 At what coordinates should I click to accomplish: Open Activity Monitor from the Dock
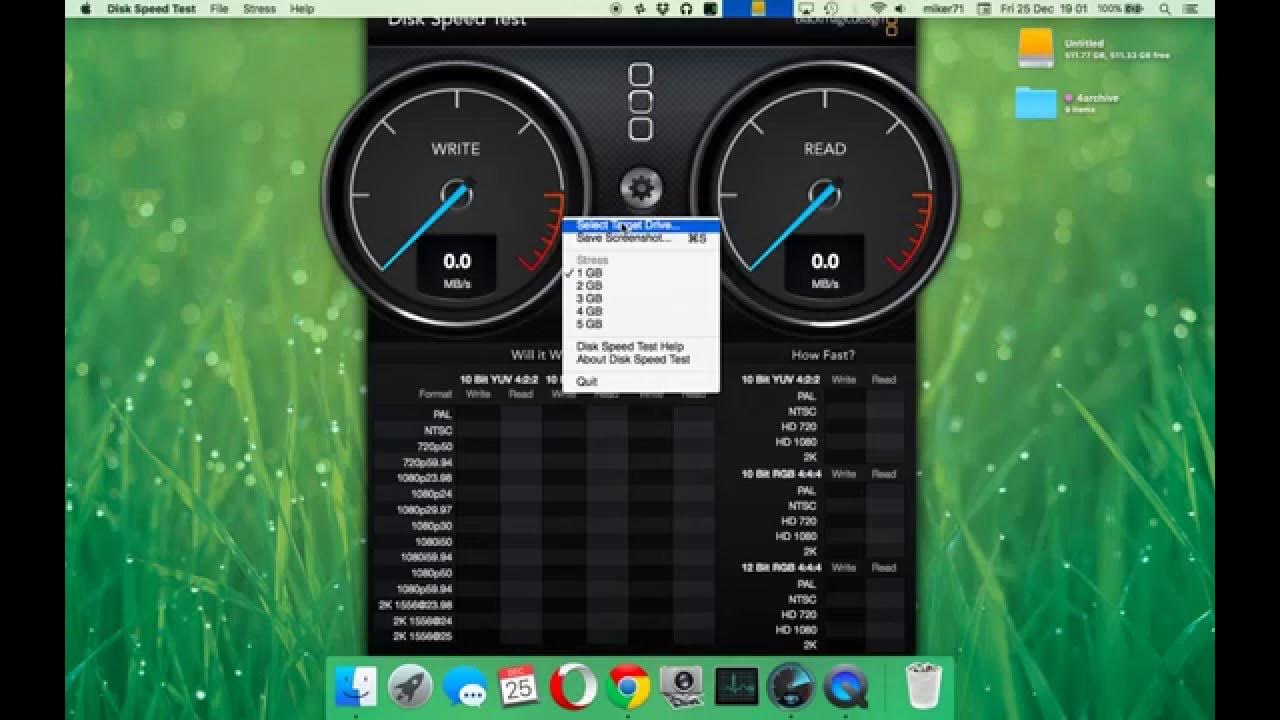[737, 687]
